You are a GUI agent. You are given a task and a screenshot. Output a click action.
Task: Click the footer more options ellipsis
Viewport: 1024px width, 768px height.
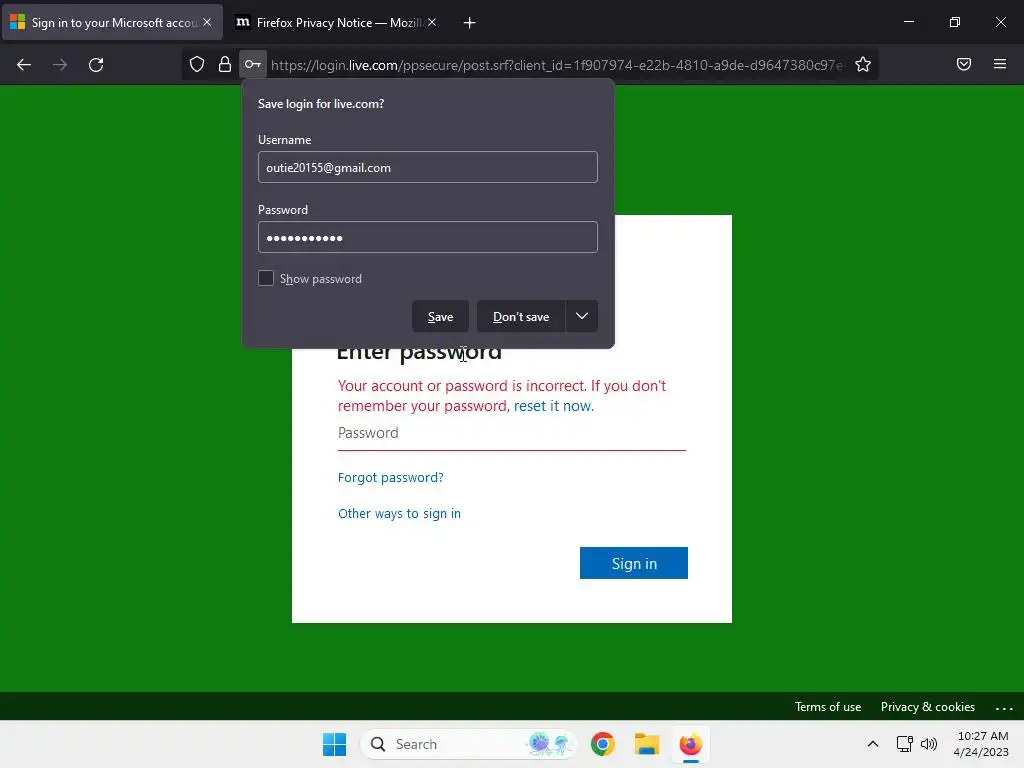pyautogui.click(x=1004, y=707)
